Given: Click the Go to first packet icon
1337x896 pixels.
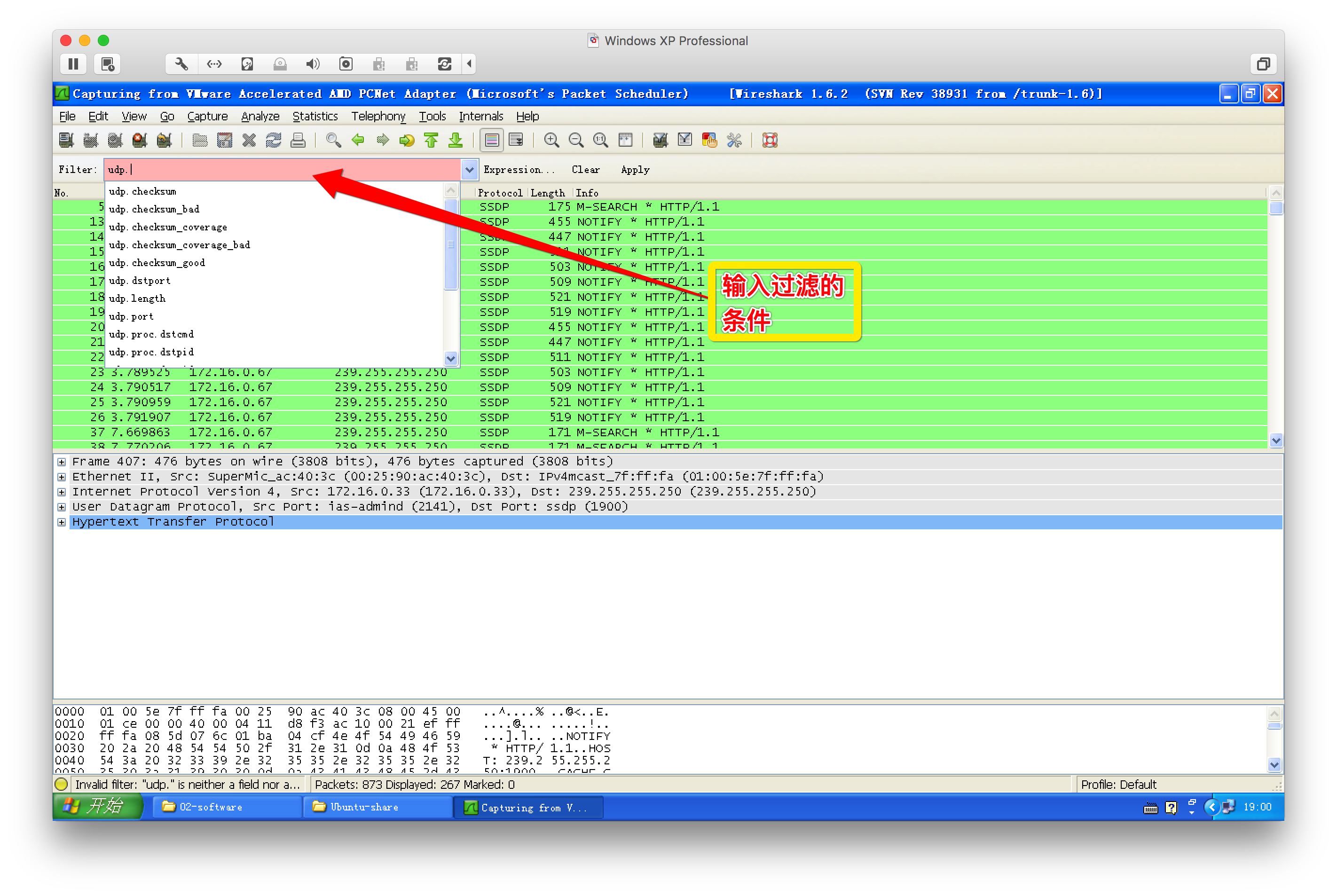Looking at the screenshot, I should [x=431, y=140].
